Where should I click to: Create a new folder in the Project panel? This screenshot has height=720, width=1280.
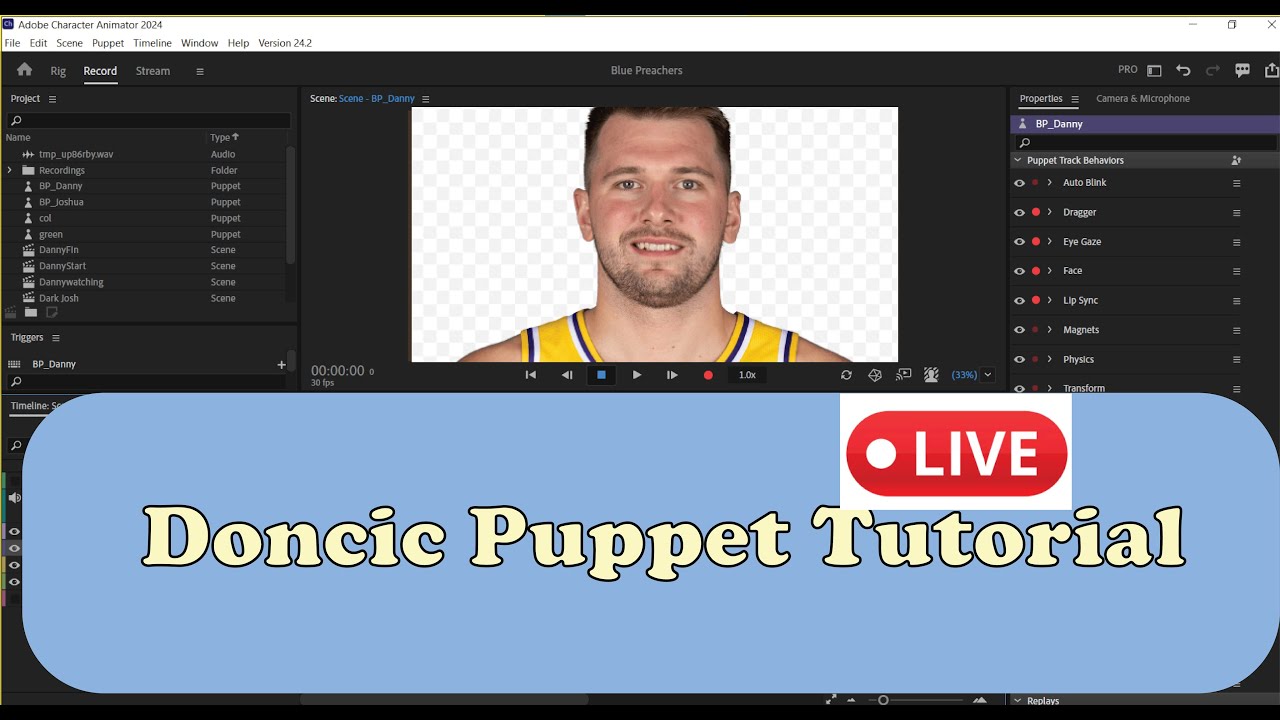(x=31, y=312)
